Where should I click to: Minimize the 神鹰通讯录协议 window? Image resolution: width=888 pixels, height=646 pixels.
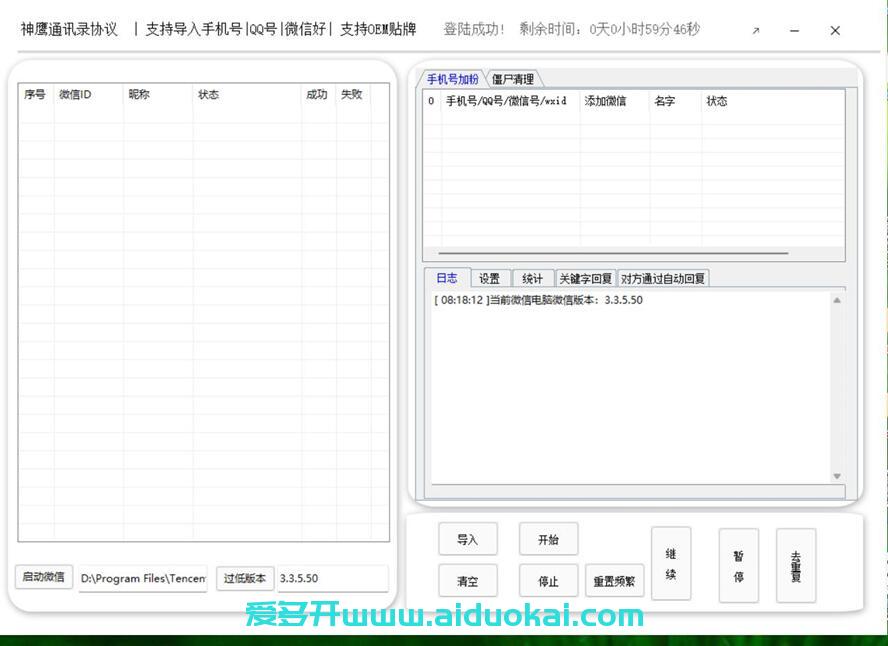tap(795, 31)
